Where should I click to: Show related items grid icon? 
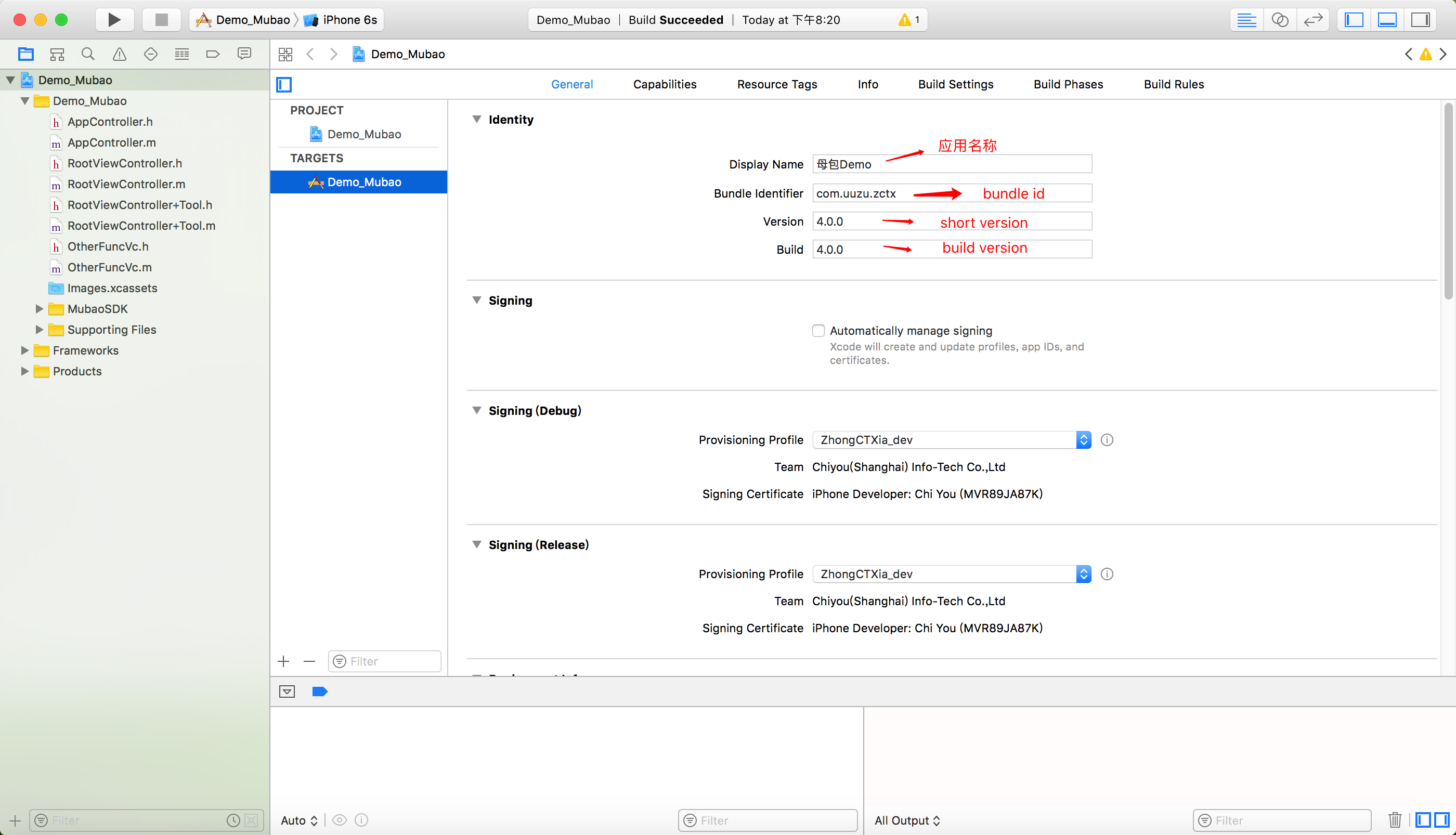tap(285, 54)
